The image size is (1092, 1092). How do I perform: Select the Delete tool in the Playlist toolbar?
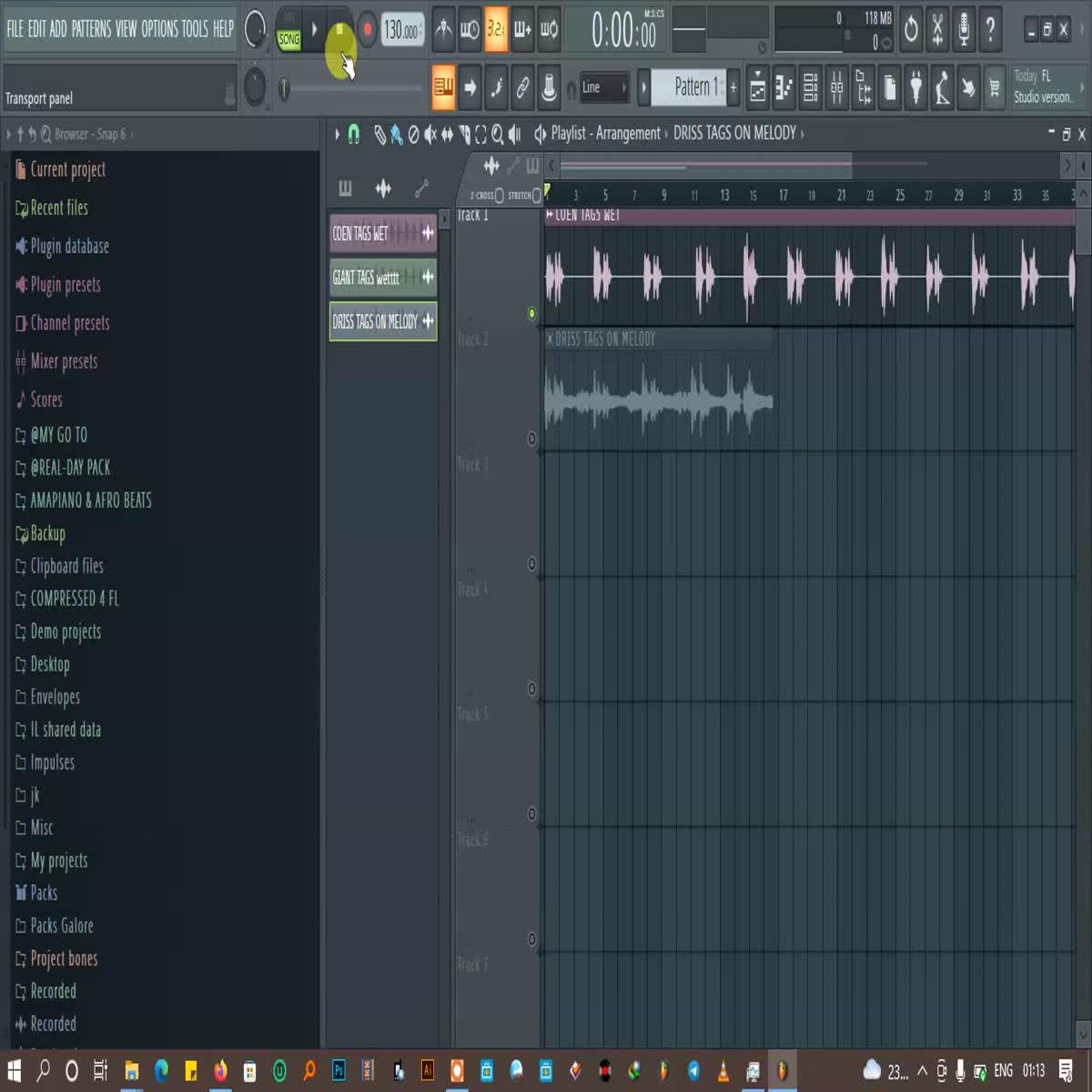tap(412, 134)
